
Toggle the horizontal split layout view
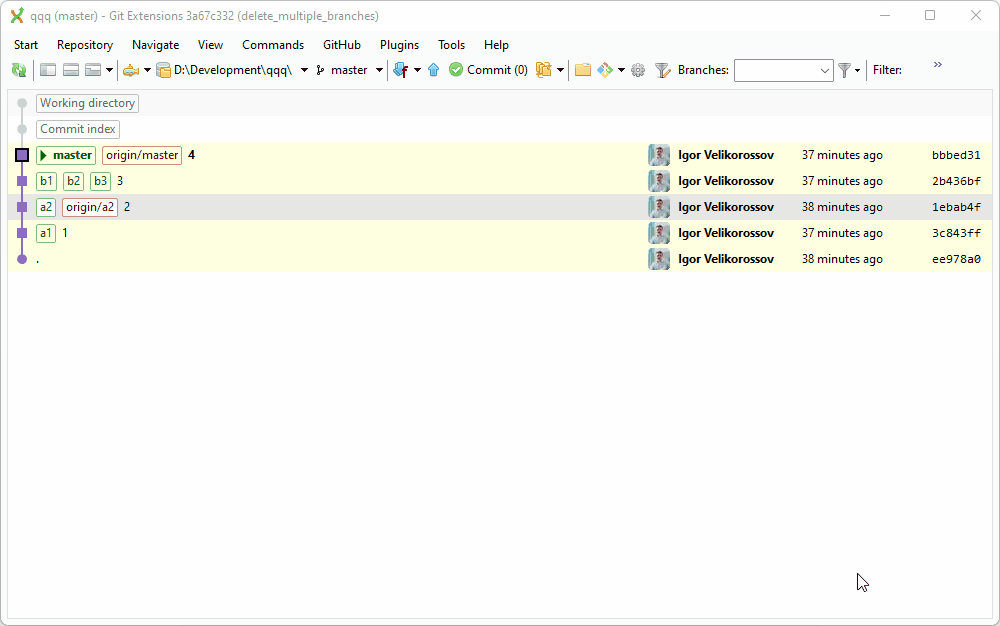point(70,70)
